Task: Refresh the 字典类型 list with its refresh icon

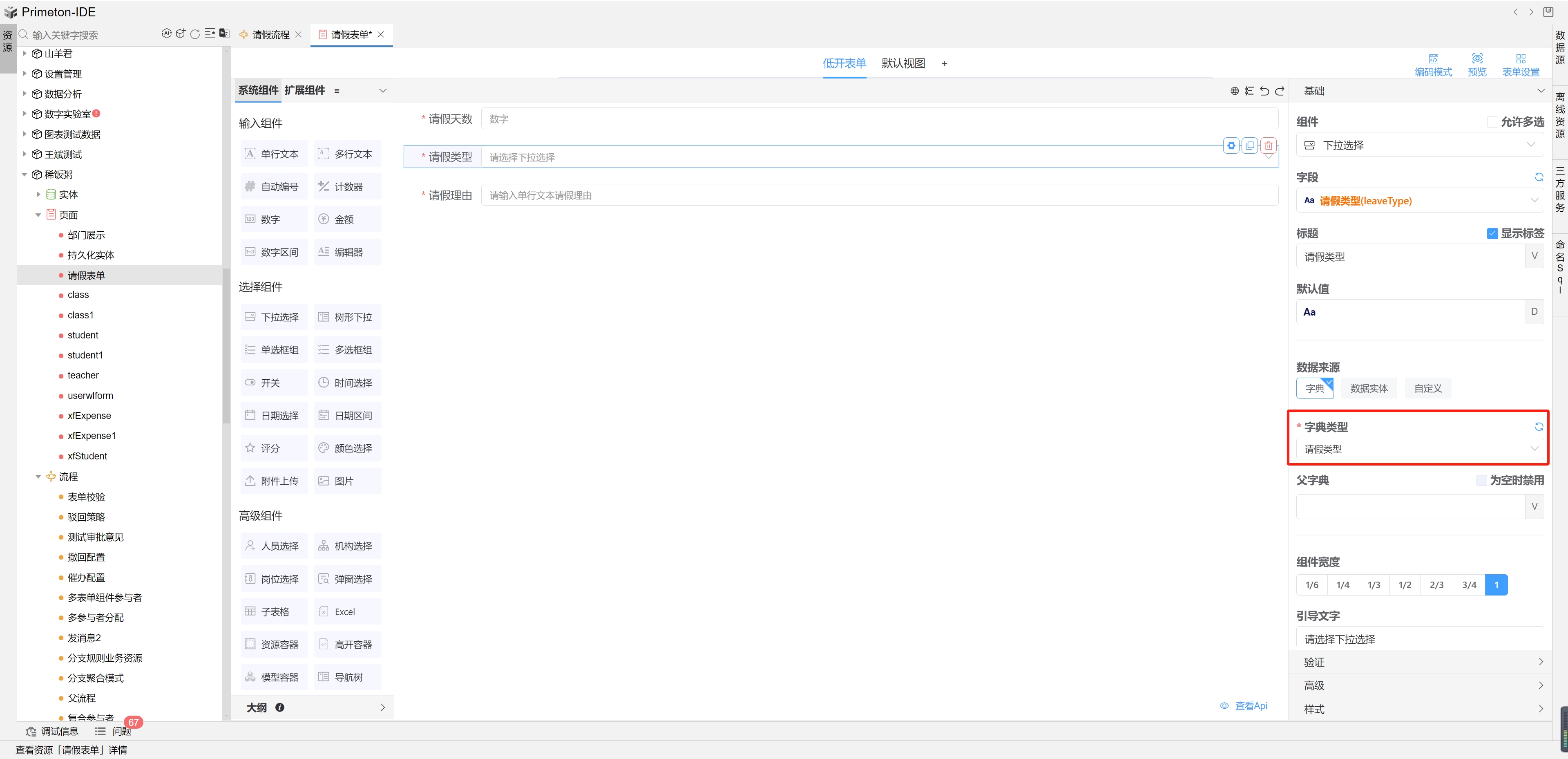Action: (x=1538, y=427)
